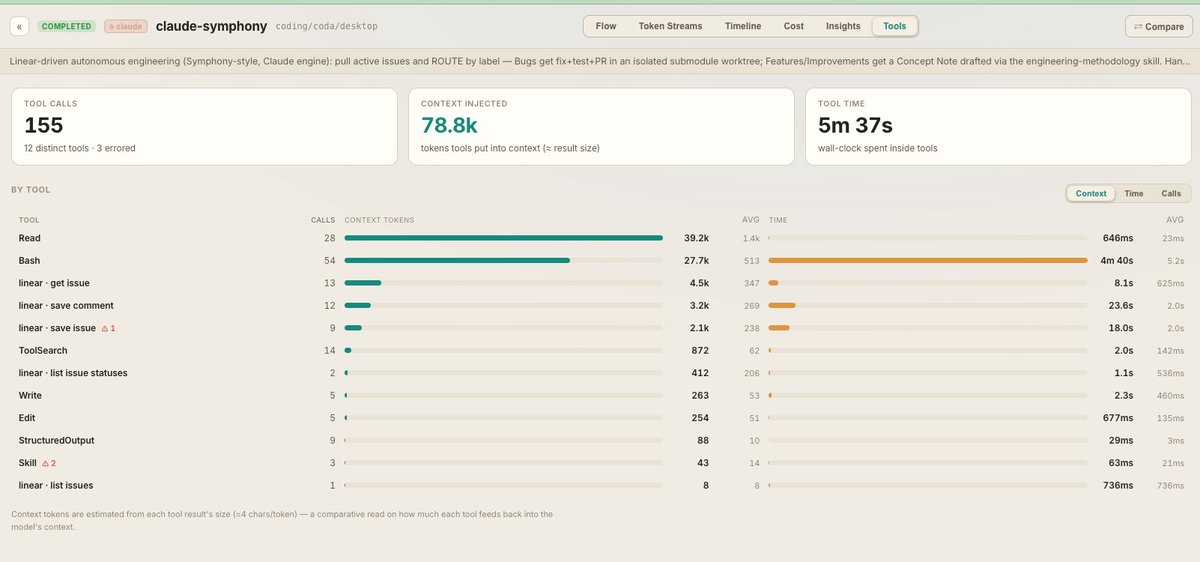Click the Compare button
This screenshot has height=562, width=1200.
(x=1158, y=26)
